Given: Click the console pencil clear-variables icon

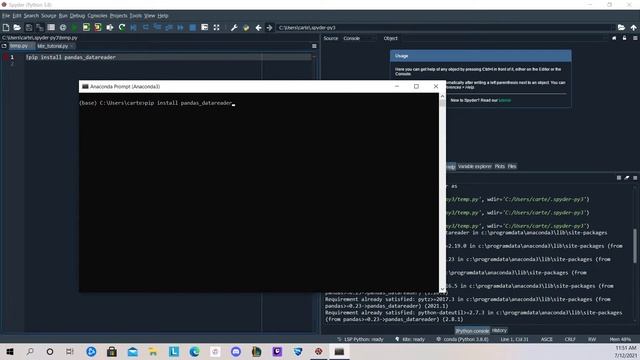Looking at the screenshot, I should tap(627, 178).
